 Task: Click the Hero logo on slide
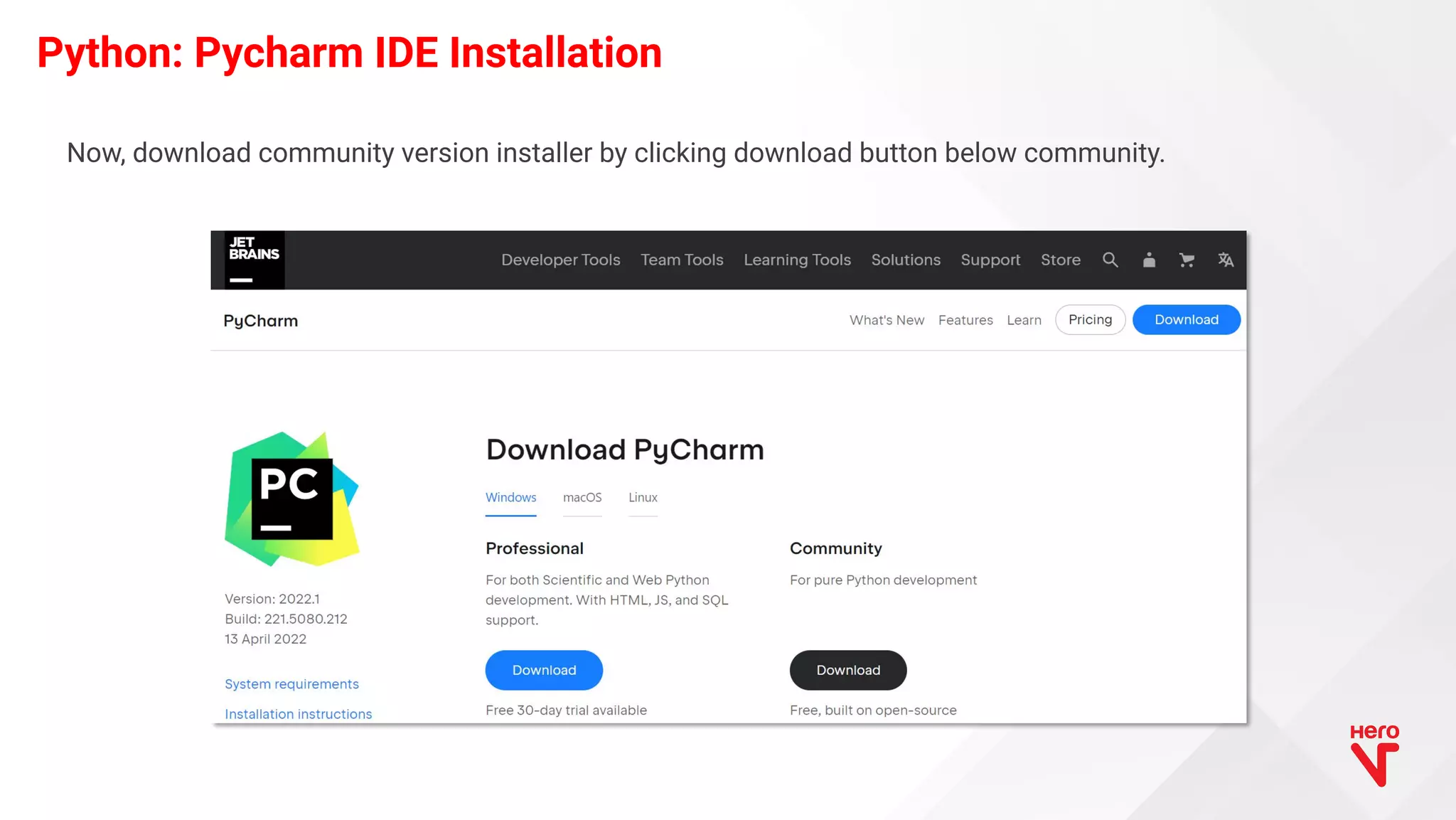coord(1374,755)
